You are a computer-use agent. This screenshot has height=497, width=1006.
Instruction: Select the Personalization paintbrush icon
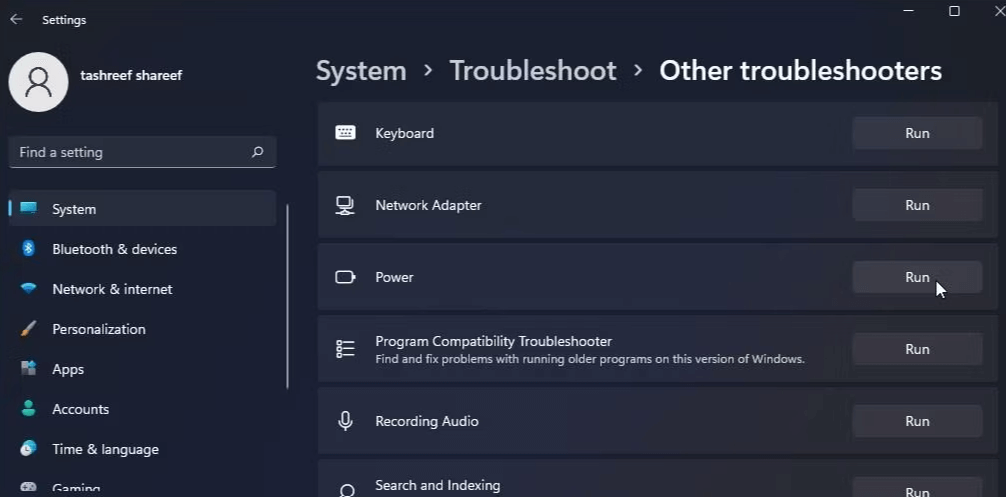point(29,329)
